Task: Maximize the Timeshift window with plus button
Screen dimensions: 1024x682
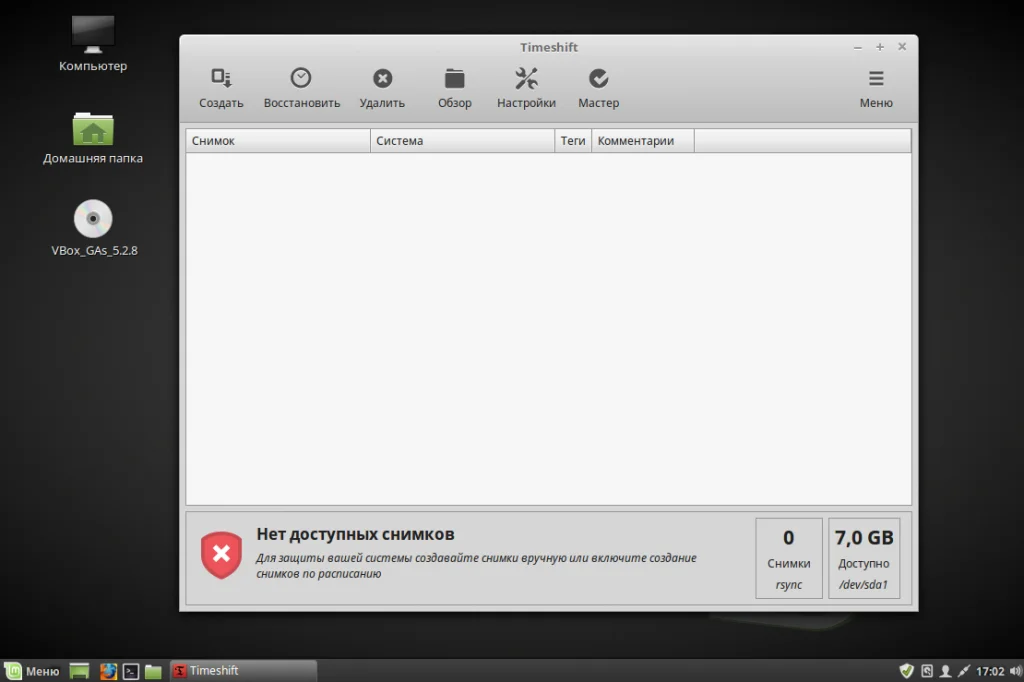Action: coord(880,47)
